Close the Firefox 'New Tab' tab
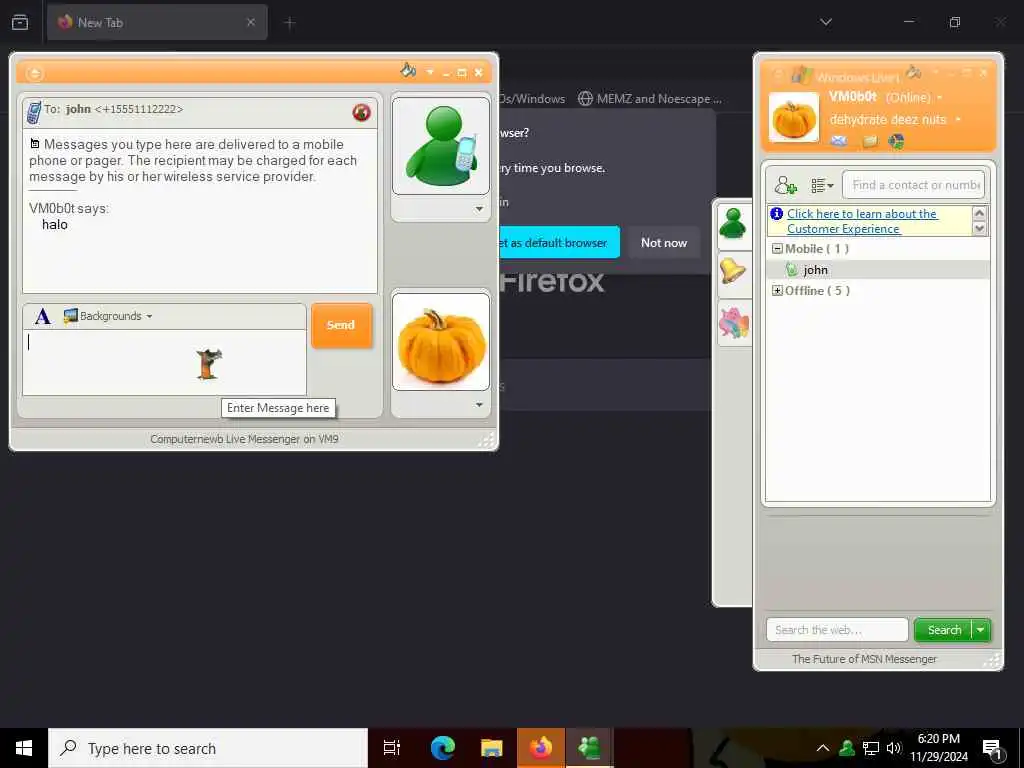The image size is (1024, 768). click(251, 22)
